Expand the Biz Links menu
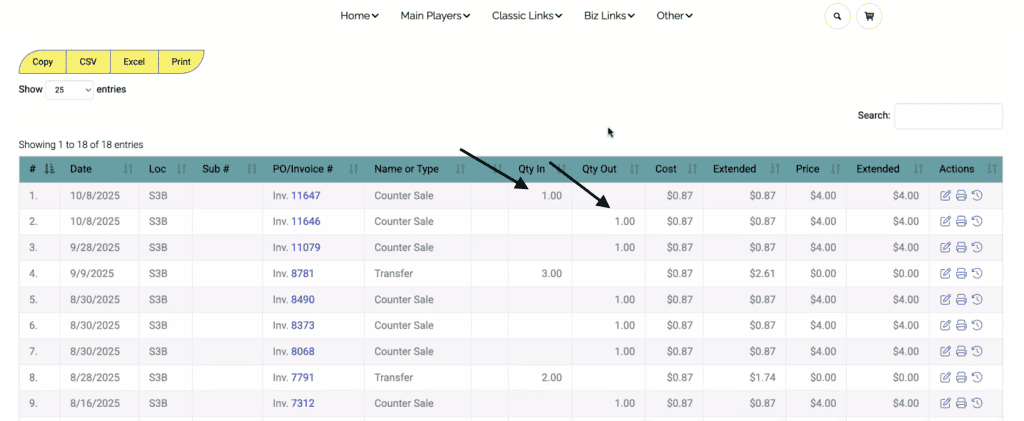1024x421 pixels. 609,16
